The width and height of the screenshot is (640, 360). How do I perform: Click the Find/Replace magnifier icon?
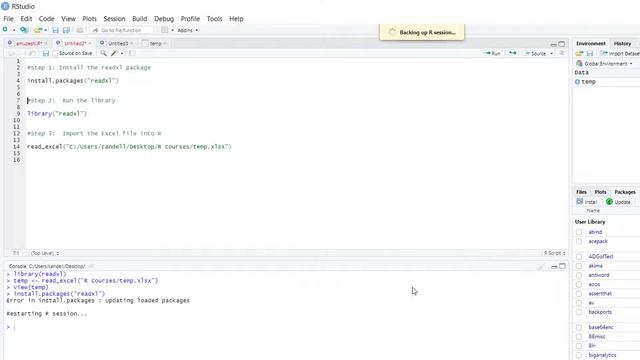[x=103, y=53]
